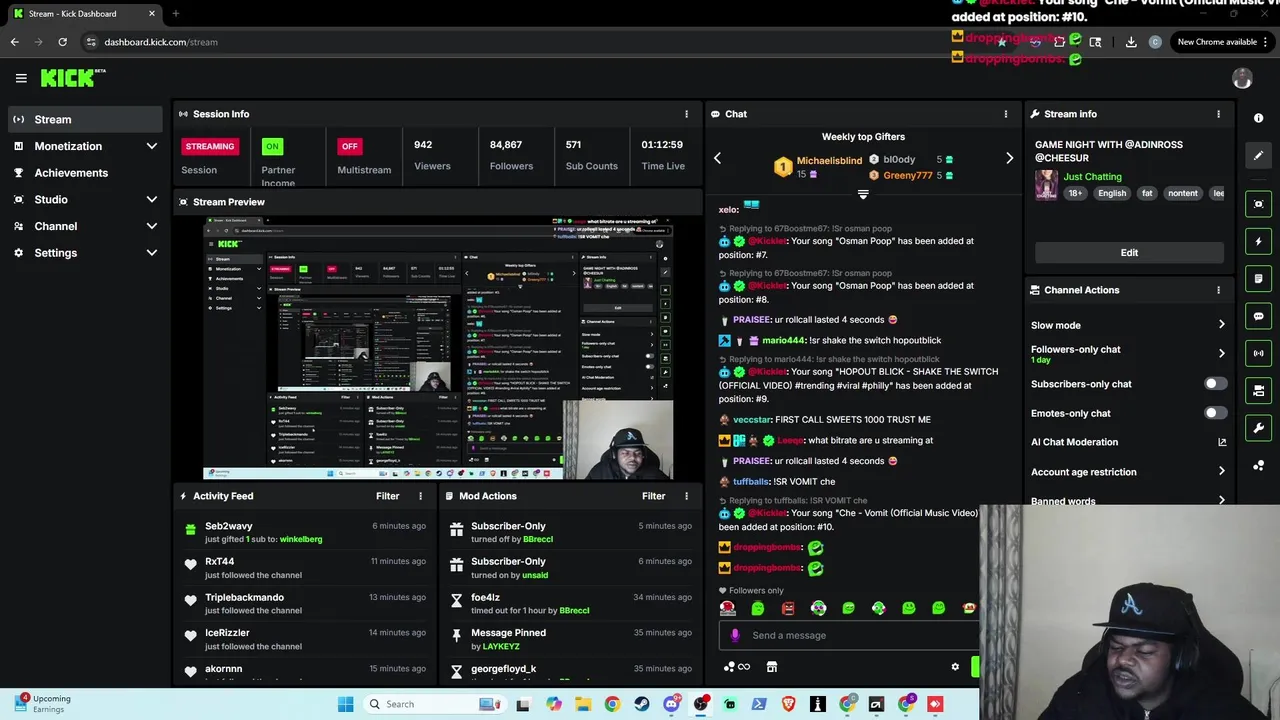Open Activity Feed Filter
1280x720 pixels.
click(x=388, y=496)
